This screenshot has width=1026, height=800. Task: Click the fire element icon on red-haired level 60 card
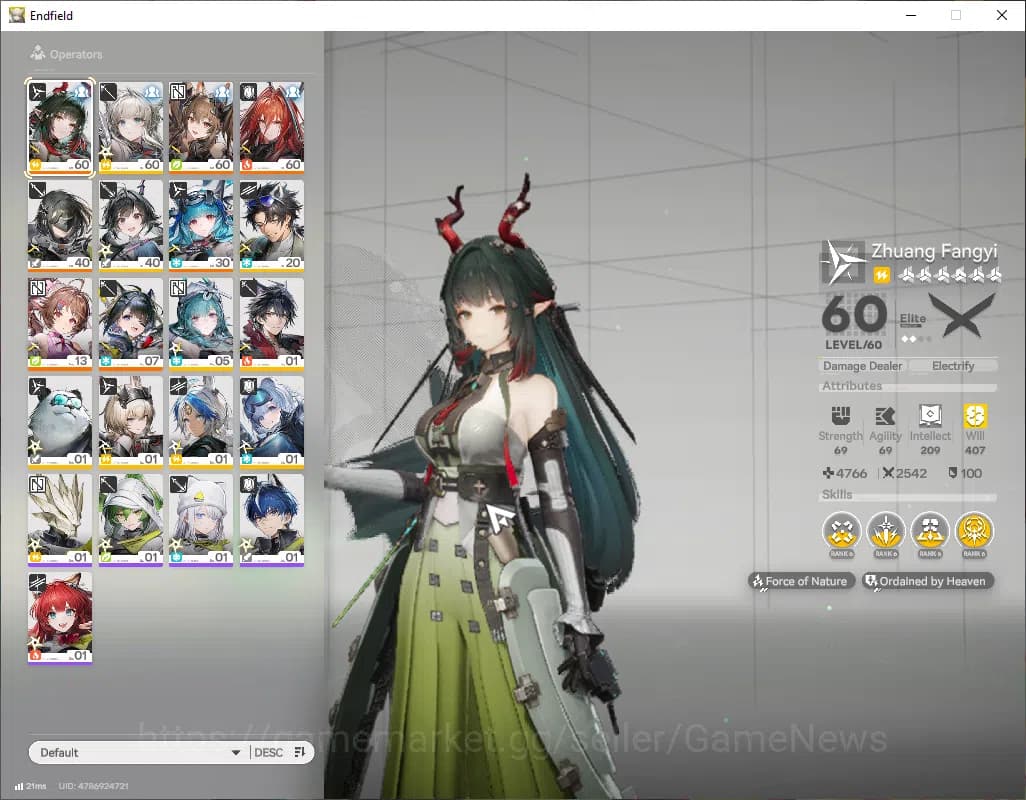coord(247,165)
